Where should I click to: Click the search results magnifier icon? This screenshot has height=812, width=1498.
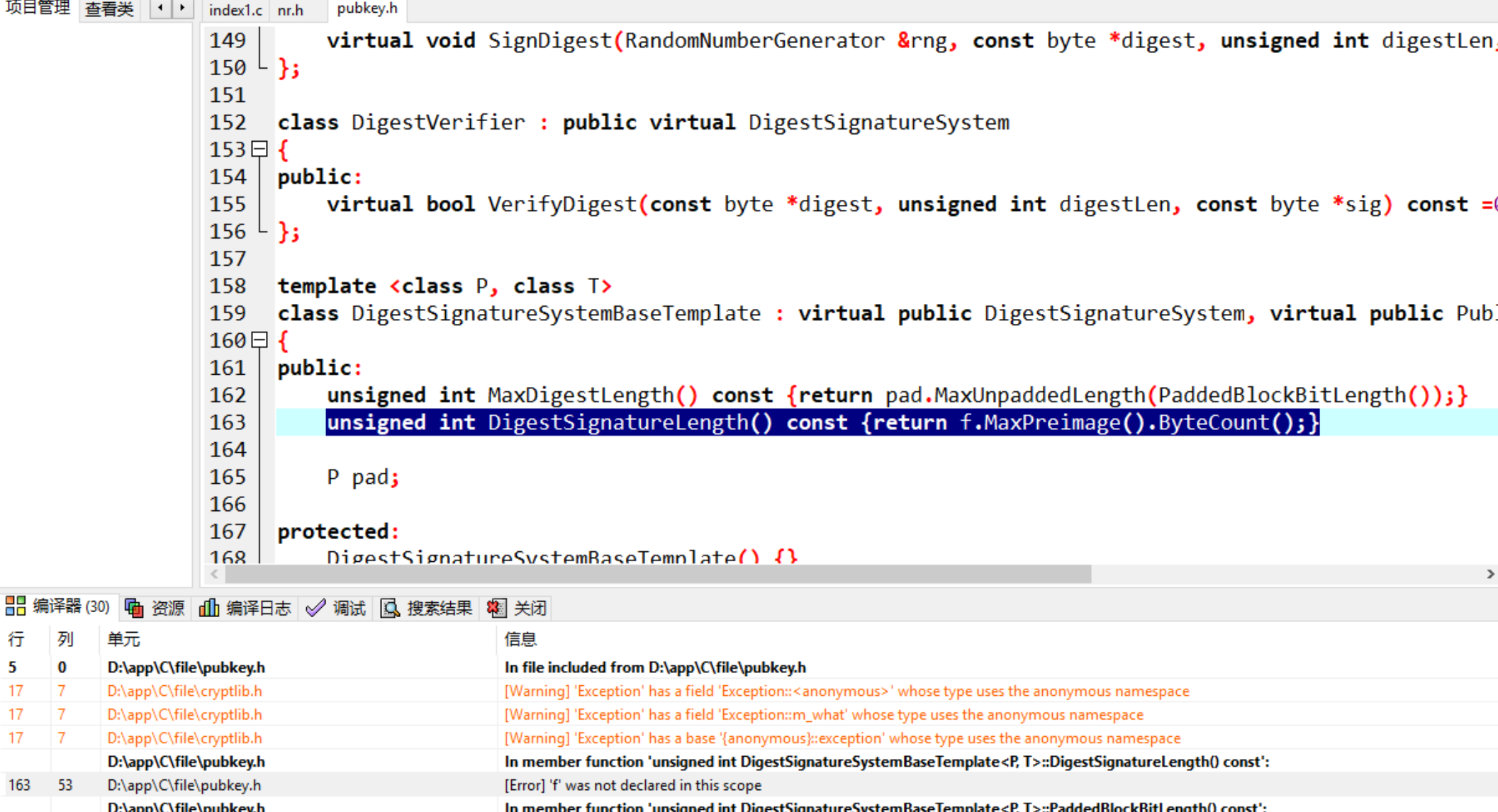tap(390, 608)
